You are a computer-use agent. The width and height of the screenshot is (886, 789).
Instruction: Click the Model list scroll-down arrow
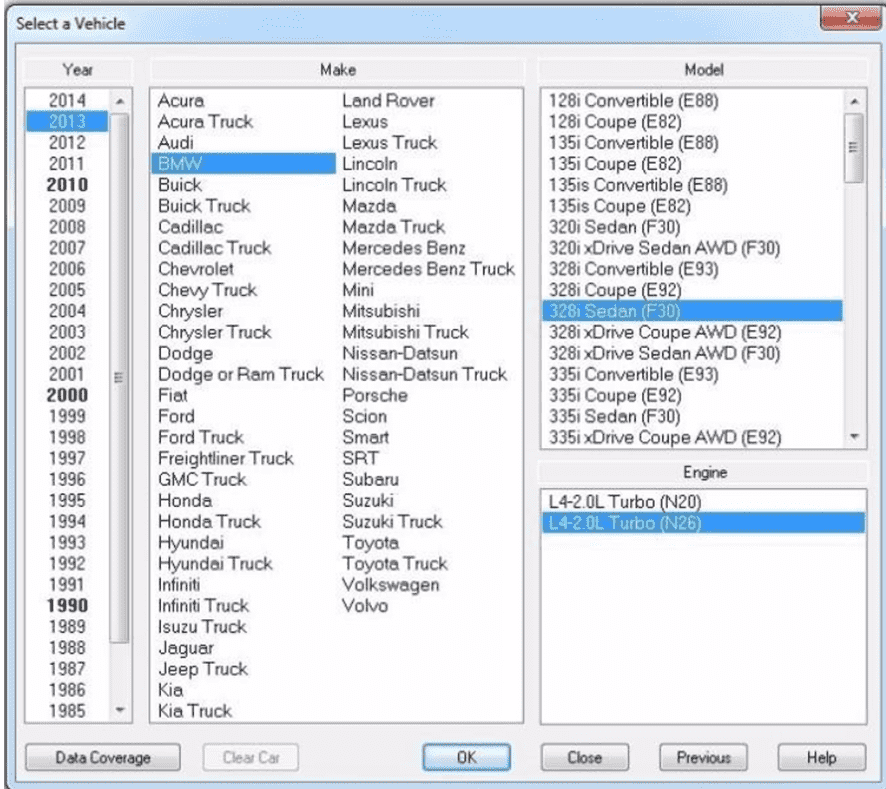(x=854, y=436)
